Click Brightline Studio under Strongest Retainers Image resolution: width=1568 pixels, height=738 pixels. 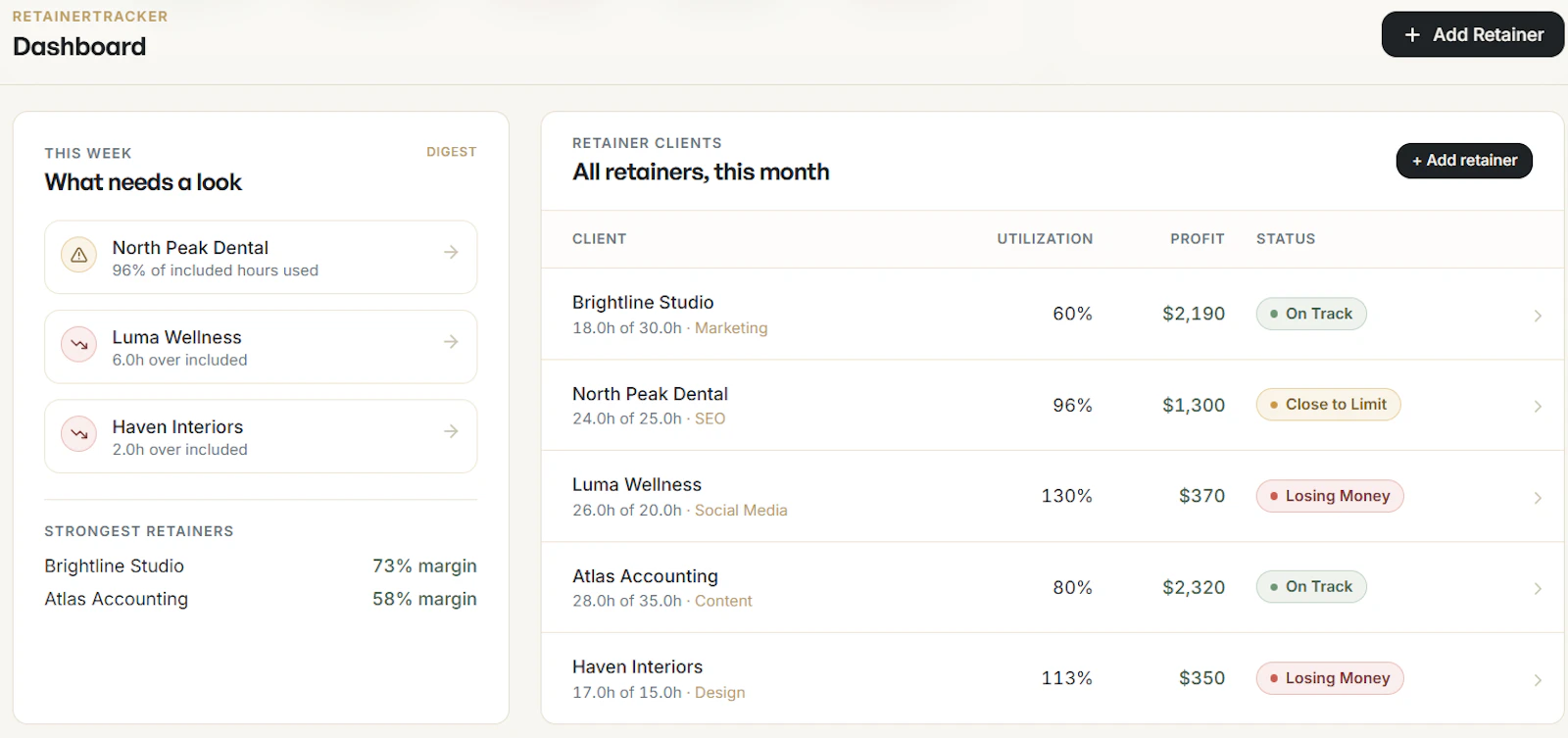tap(114, 566)
